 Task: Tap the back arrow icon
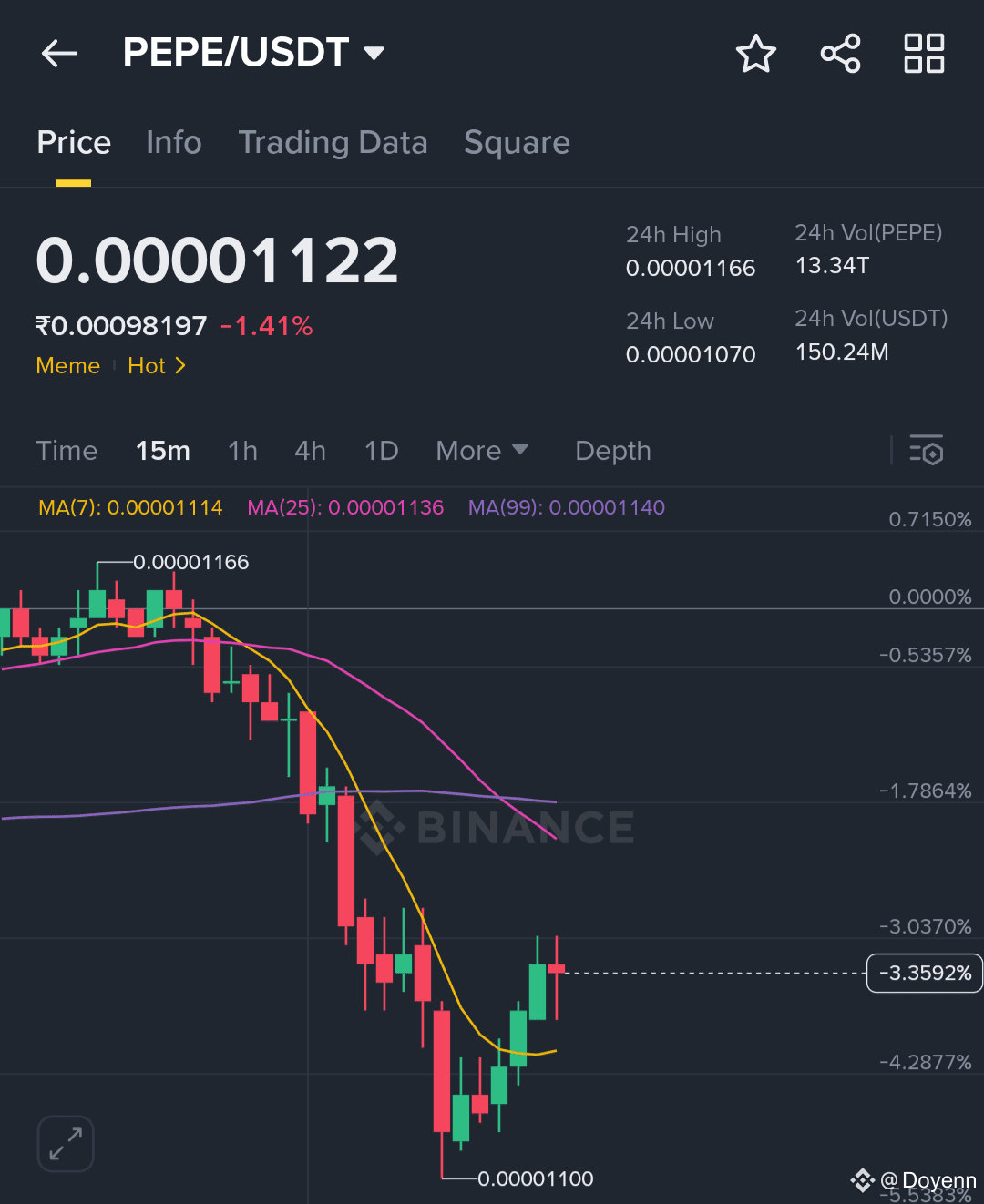[x=60, y=53]
